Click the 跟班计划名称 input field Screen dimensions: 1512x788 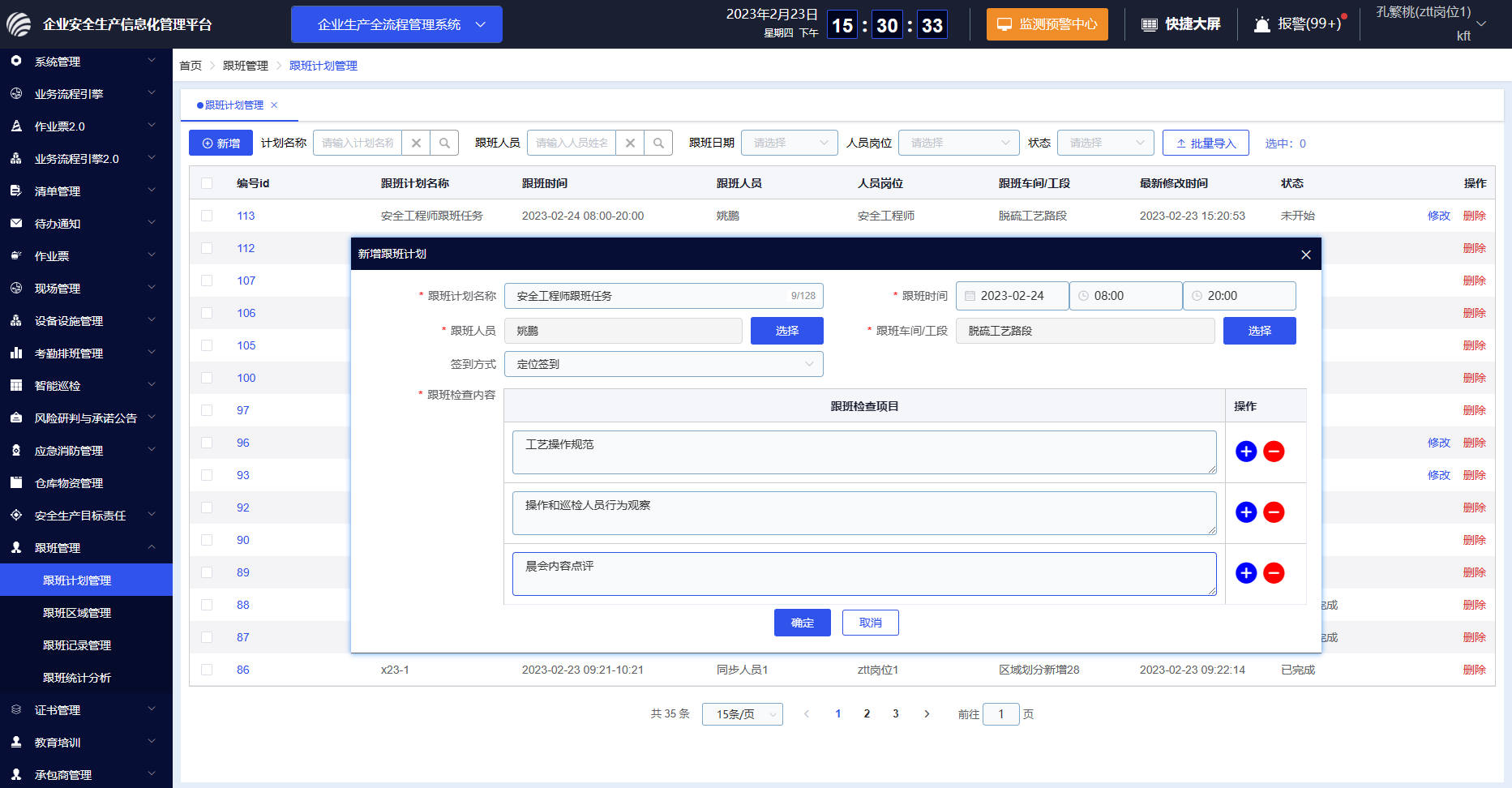pos(664,296)
